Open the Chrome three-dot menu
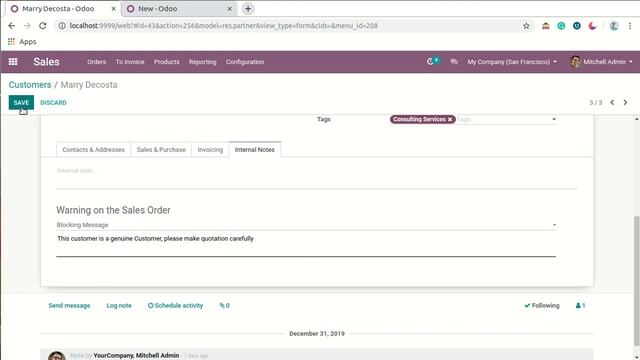Image resolution: width=640 pixels, height=360 pixels. pyautogui.click(x=630, y=26)
